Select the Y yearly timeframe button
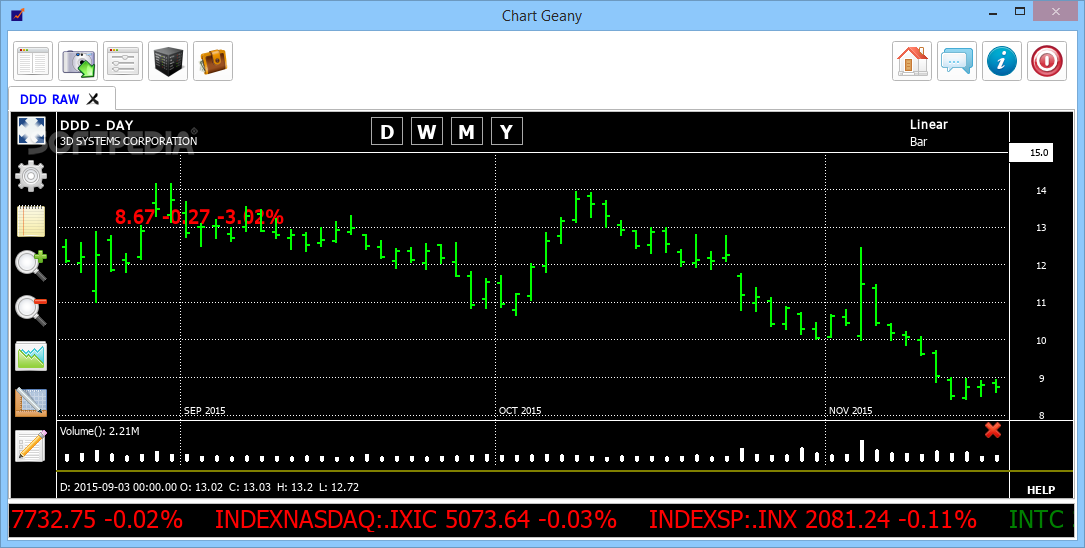 (x=507, y=131)
